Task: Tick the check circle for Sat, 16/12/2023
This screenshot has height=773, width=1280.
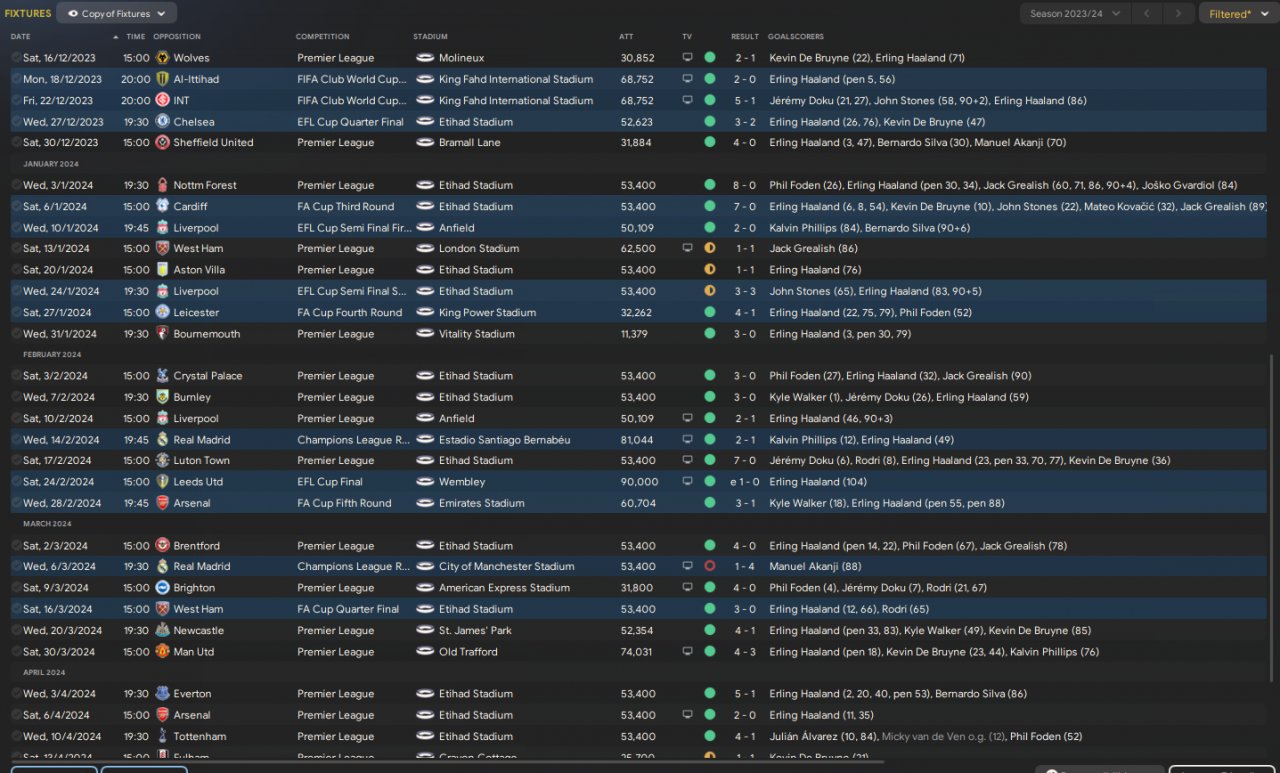Action: pos(16,58)
